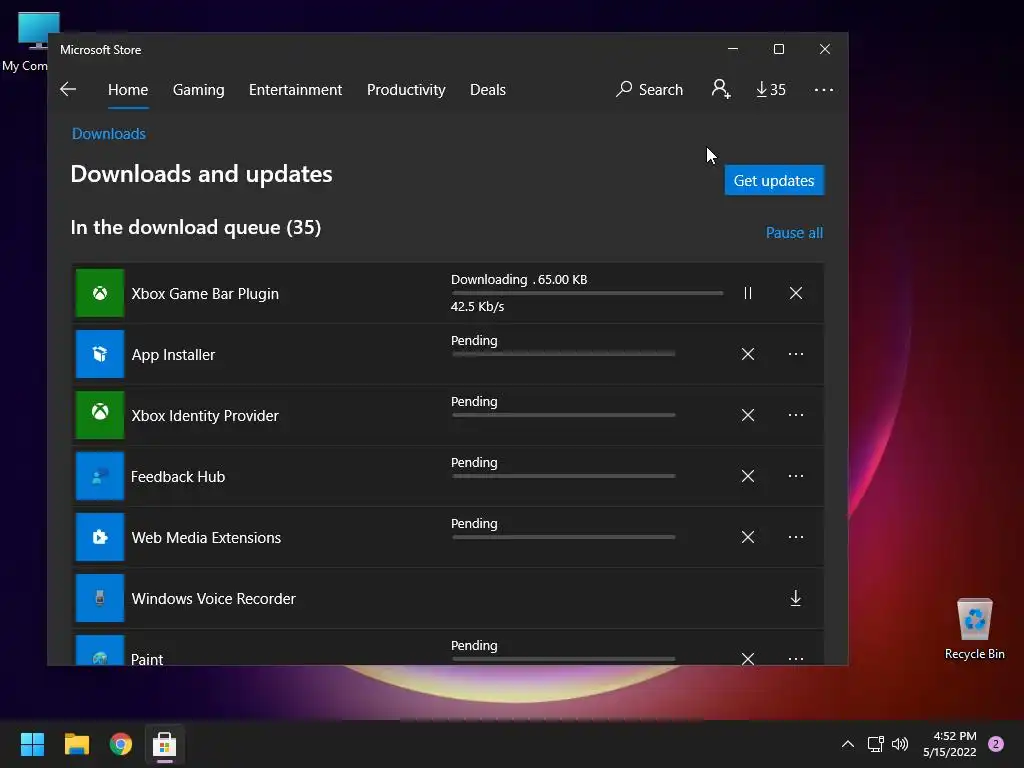Open the volume tray icon
Image resolution: width=1024 pixels, height=768 pixels.
(900, 744)
